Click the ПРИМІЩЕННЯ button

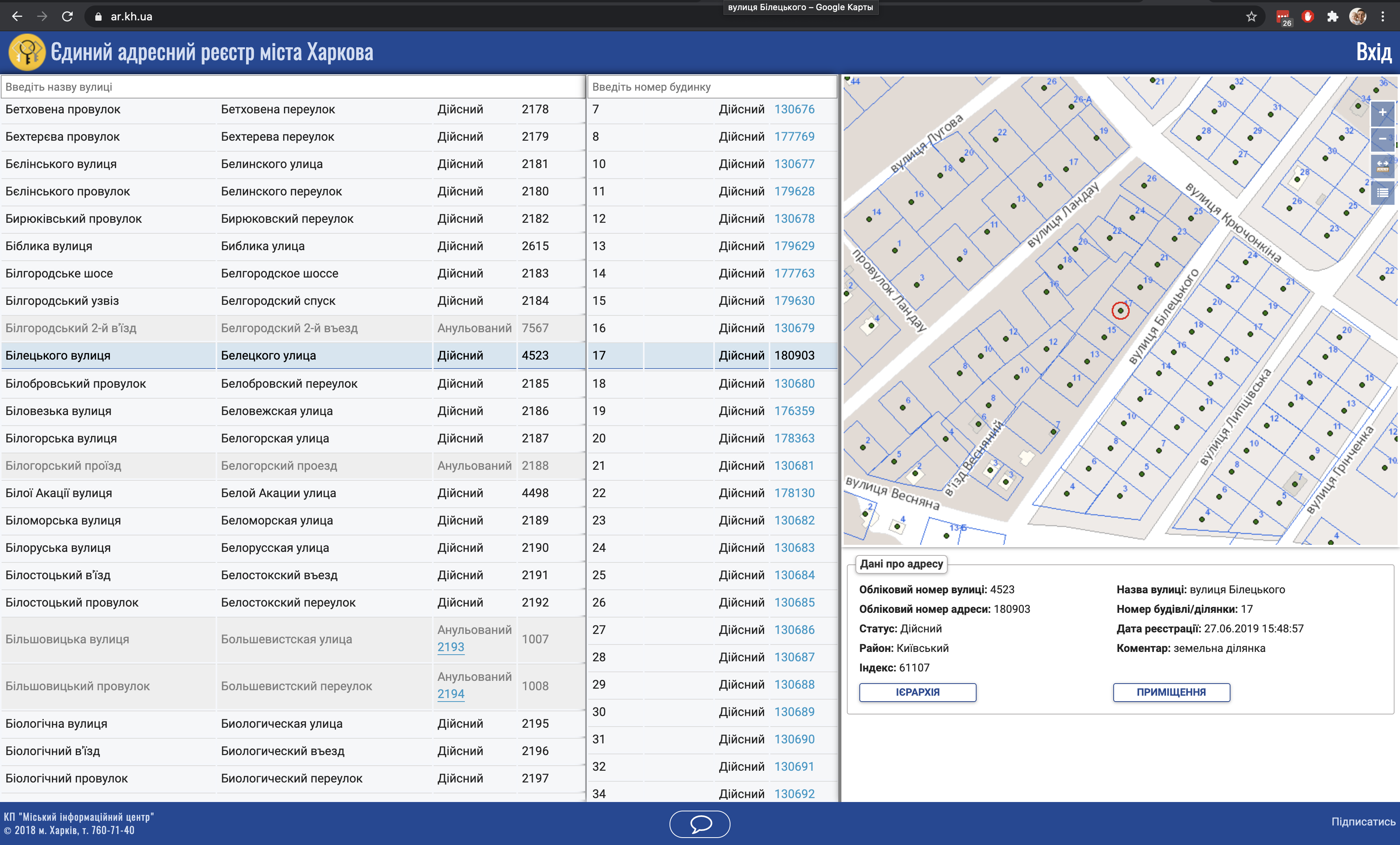pos(1171,692)
